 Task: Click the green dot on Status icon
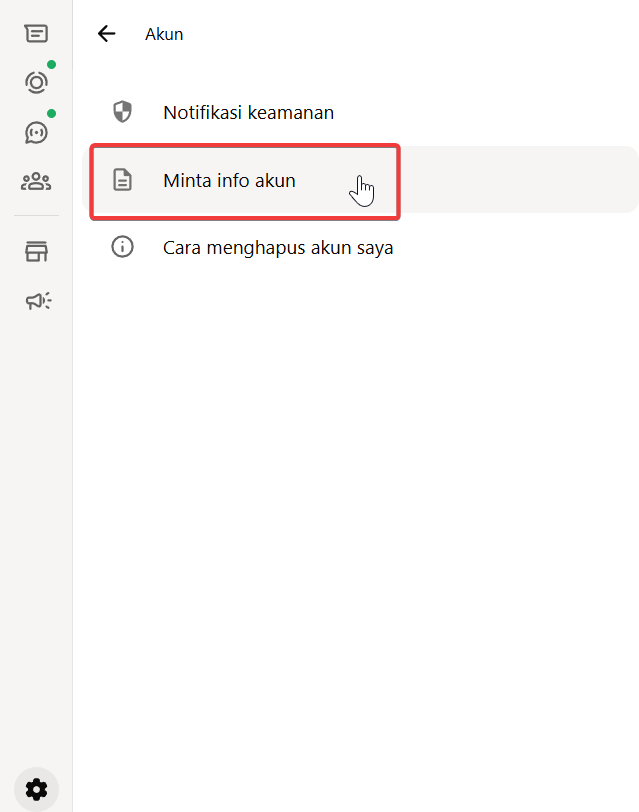click(x=51, y=65)
